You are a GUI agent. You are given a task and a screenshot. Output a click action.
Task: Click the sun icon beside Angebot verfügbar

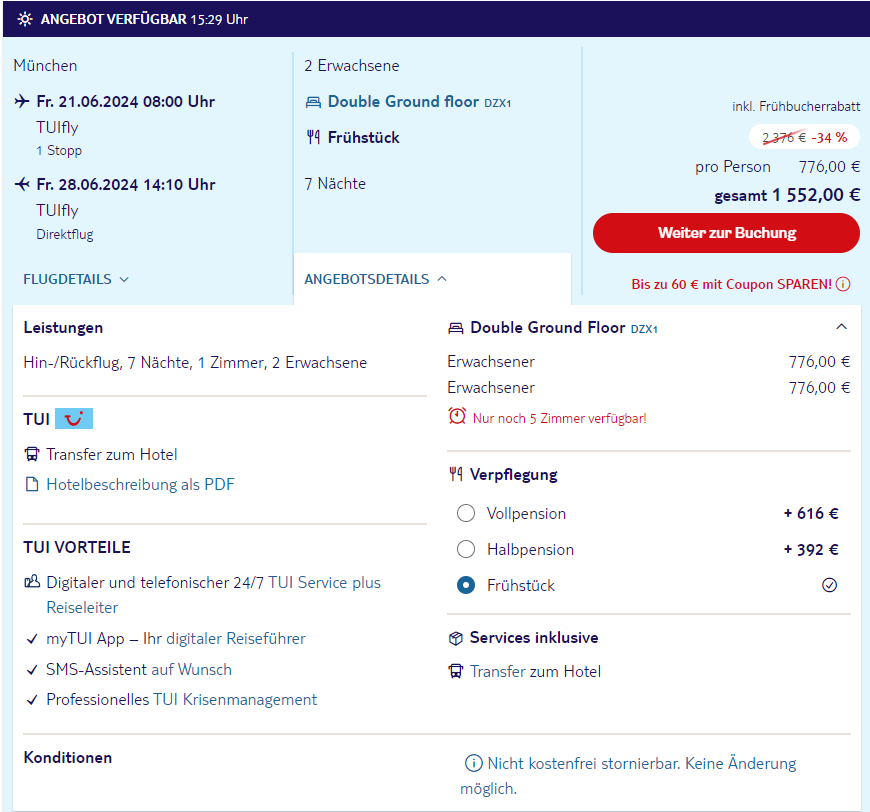click(x=24, y=19)
